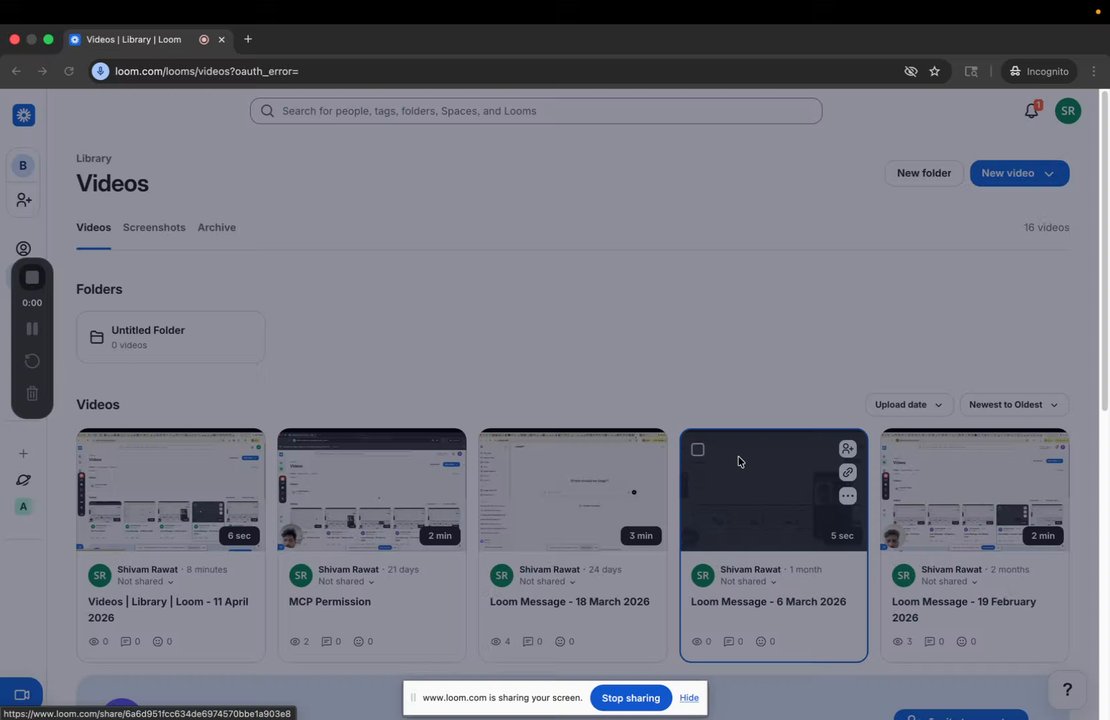Open views count on 18 March video
Image resolution: width=1110 pixels, height=720 pixels.
point(500,641)
